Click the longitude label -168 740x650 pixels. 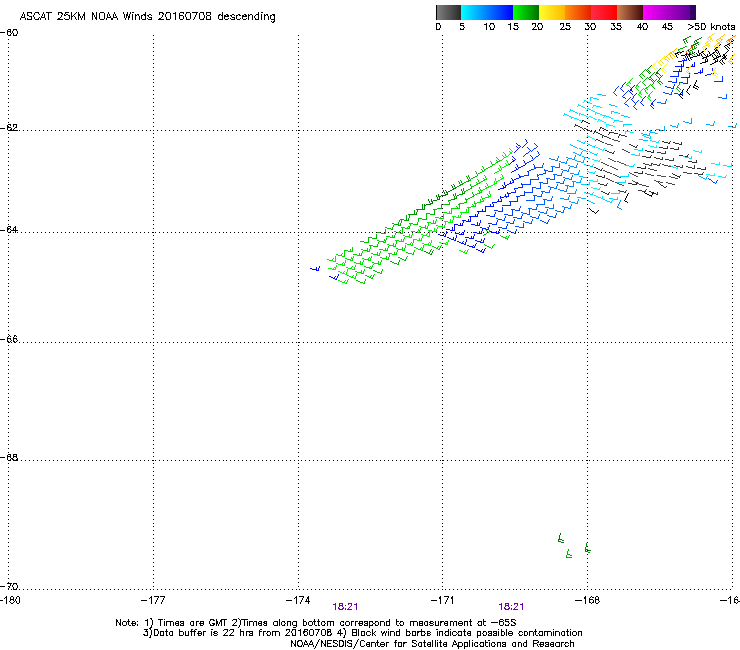point(588,600)
